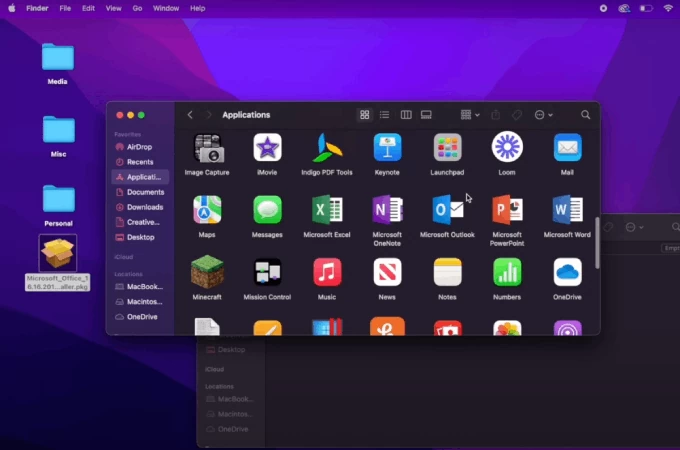The height and width of the screenshot is (450, 680).
Task: Switch to list view in Finder toolbar
Action: click(384, 115)
